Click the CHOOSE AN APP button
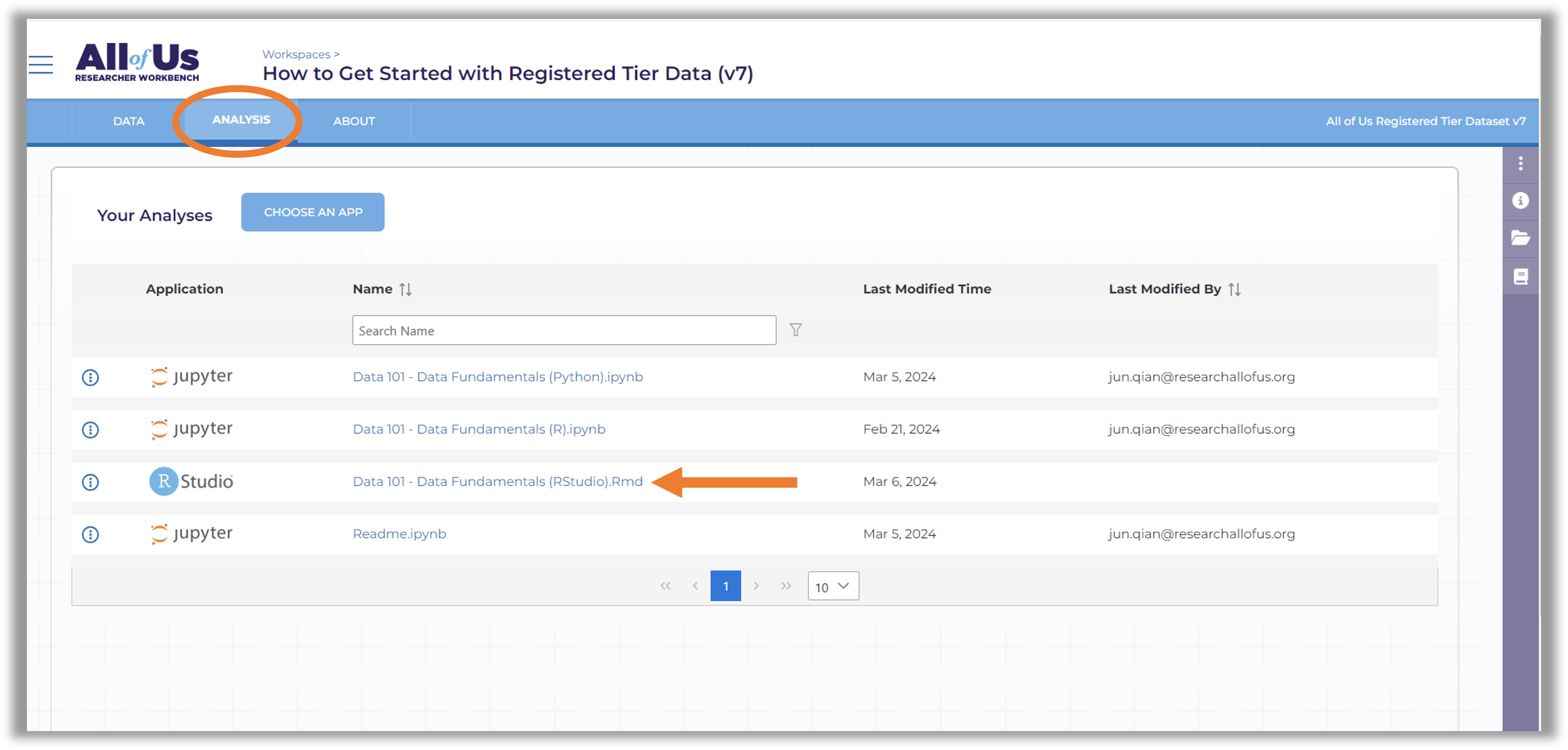This screenshot has height=750, width=1568. pos(313,212)
